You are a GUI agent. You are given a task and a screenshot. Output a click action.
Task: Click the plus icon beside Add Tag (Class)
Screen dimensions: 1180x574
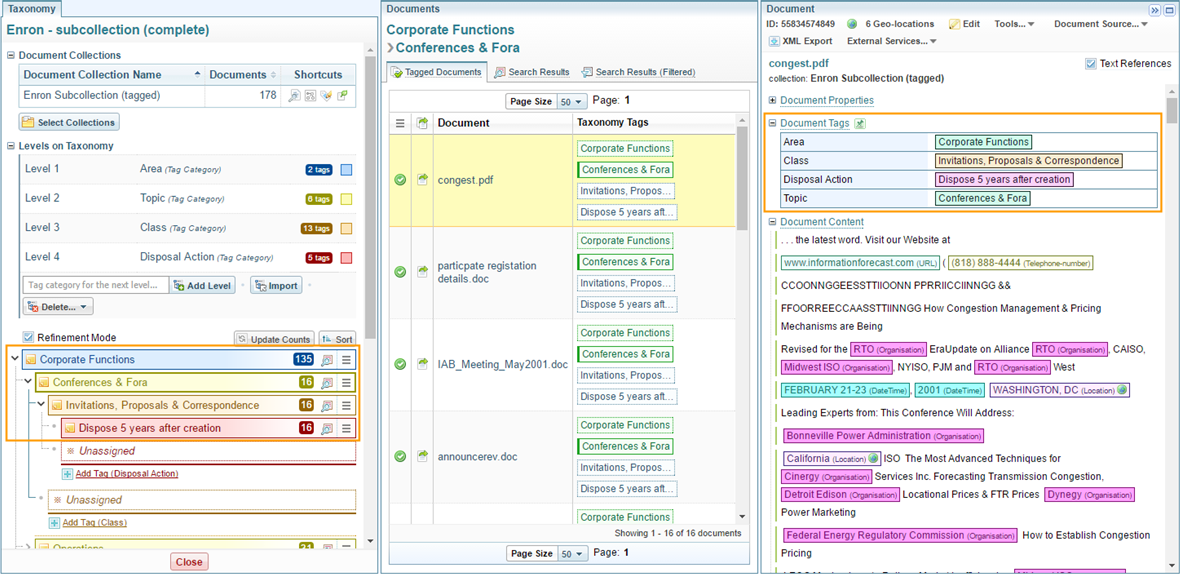[55, 523]
